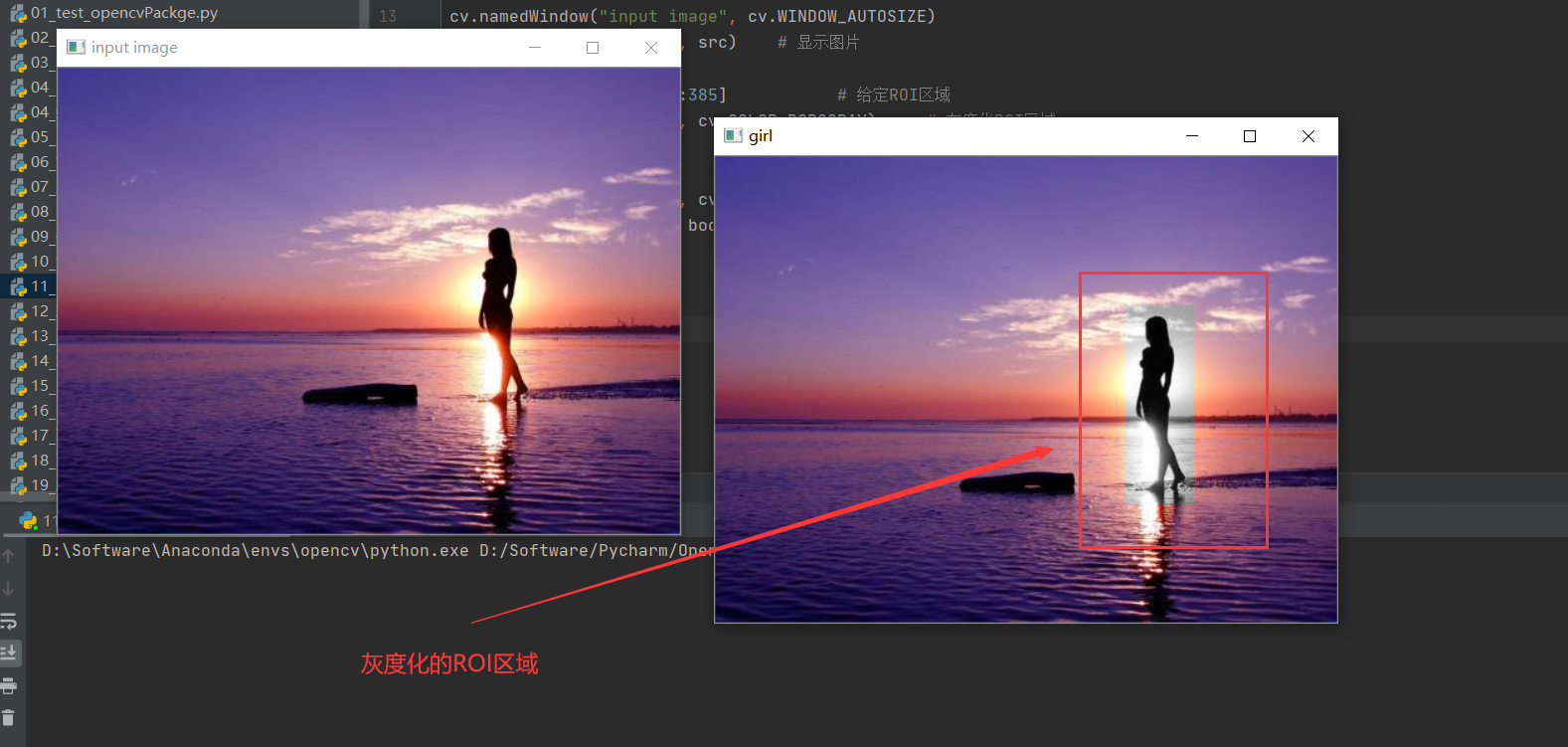Click the '# 给定ROI区域' code comment

point(894,94)
